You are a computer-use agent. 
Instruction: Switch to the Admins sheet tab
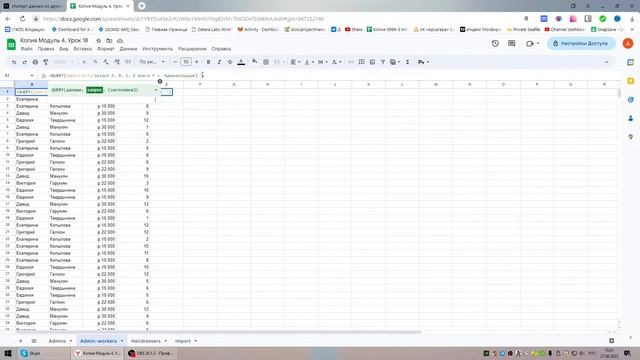point(57,341)
